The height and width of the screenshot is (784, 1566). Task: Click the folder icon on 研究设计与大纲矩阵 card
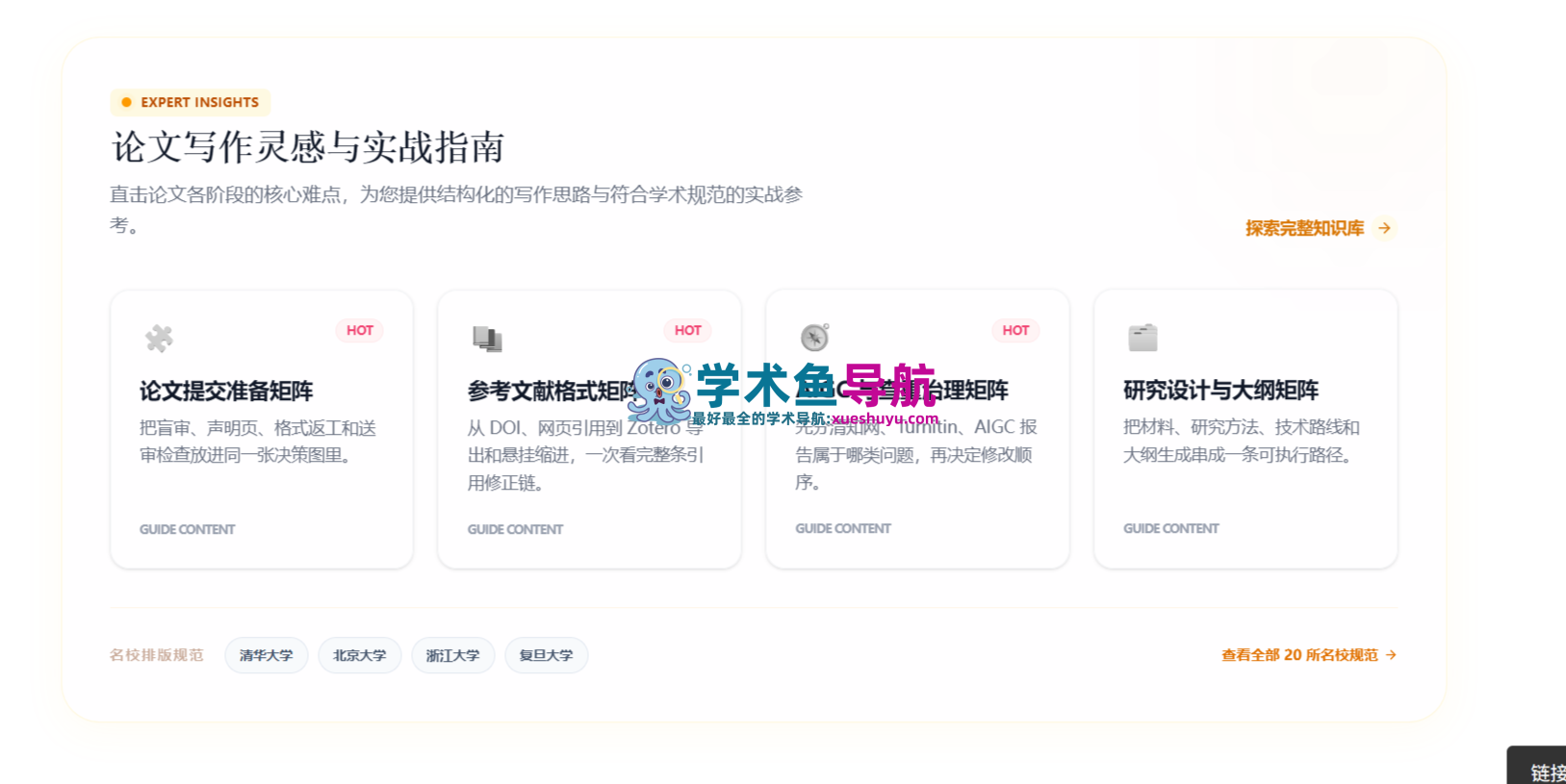click(1142, 338)
